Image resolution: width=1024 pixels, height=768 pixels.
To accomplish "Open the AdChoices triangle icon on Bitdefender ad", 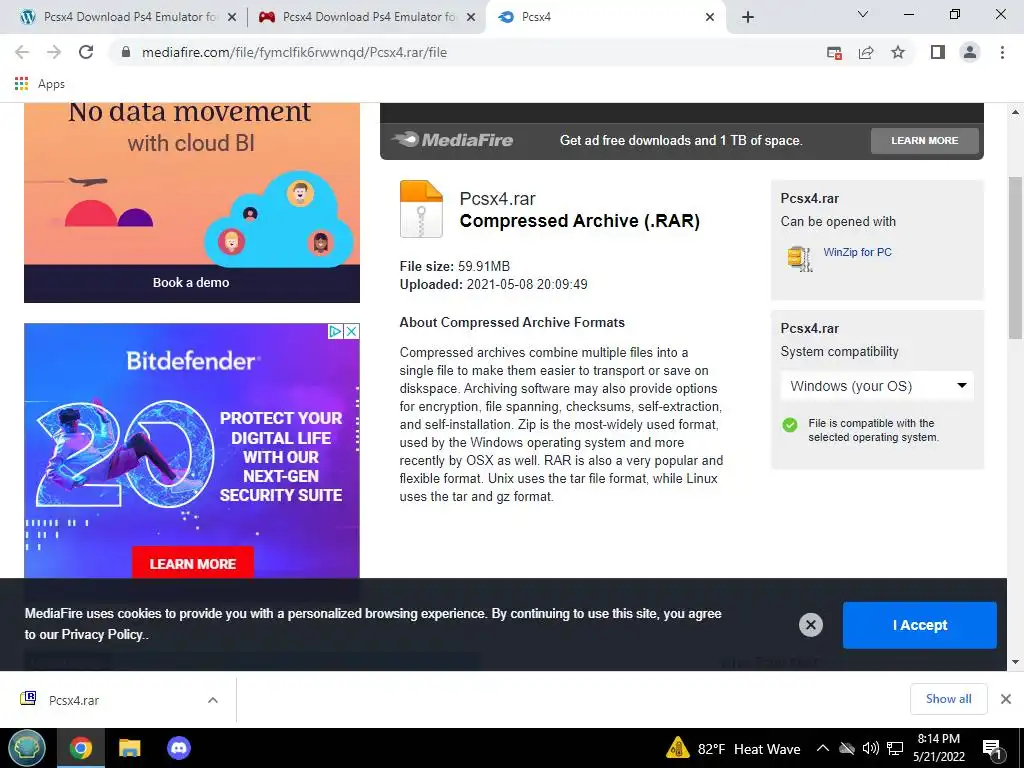I will tap(335, 331).
